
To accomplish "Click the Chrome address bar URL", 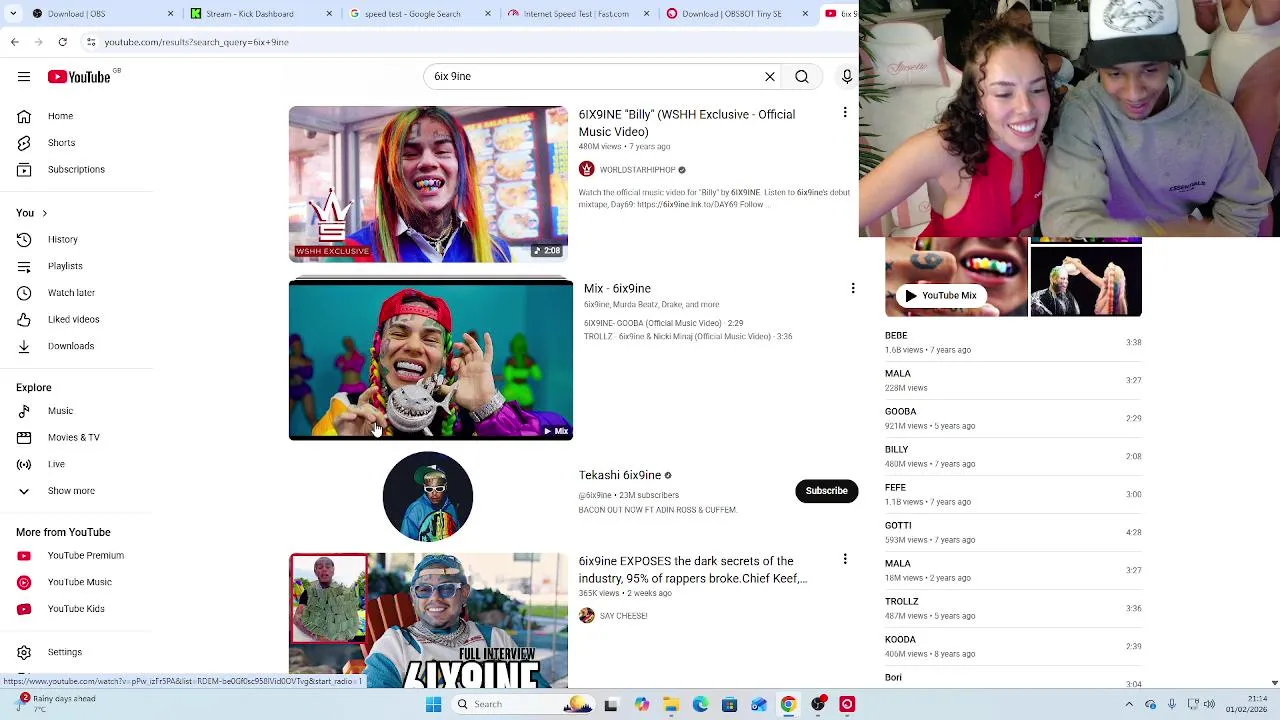I will (x=197, y=42).
